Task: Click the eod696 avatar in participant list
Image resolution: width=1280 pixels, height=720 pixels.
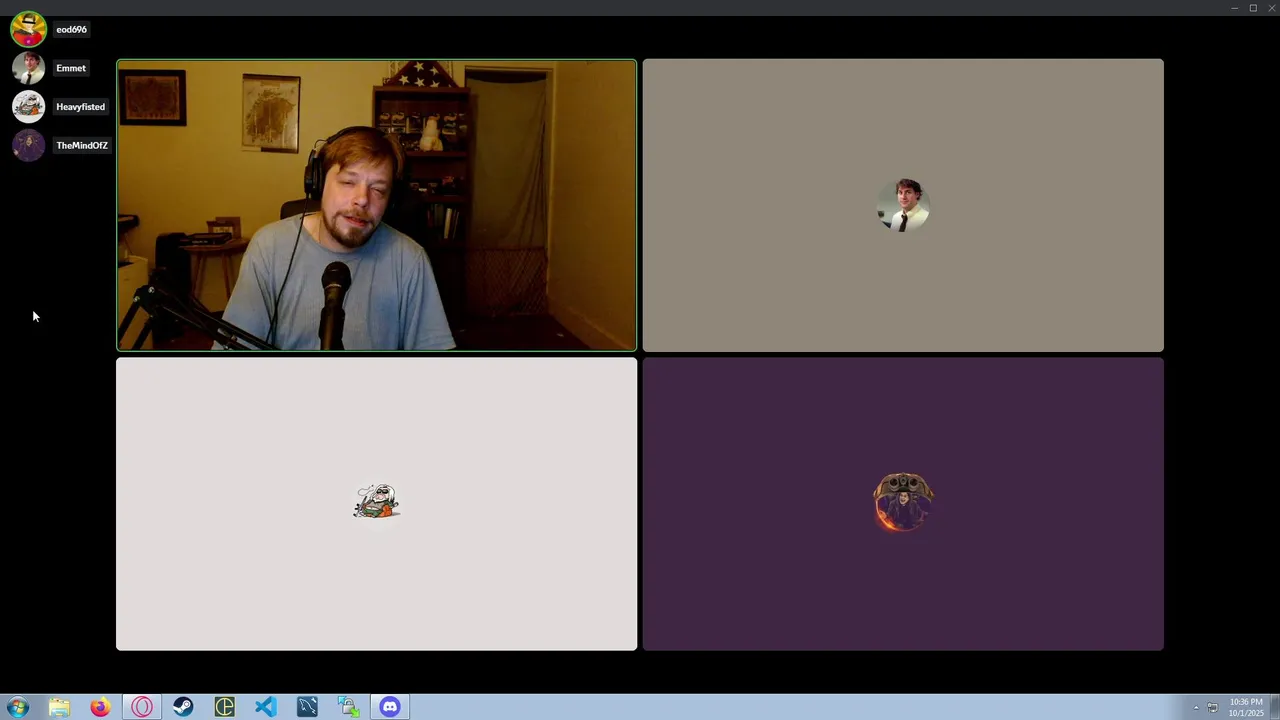Action: point(28,29)
